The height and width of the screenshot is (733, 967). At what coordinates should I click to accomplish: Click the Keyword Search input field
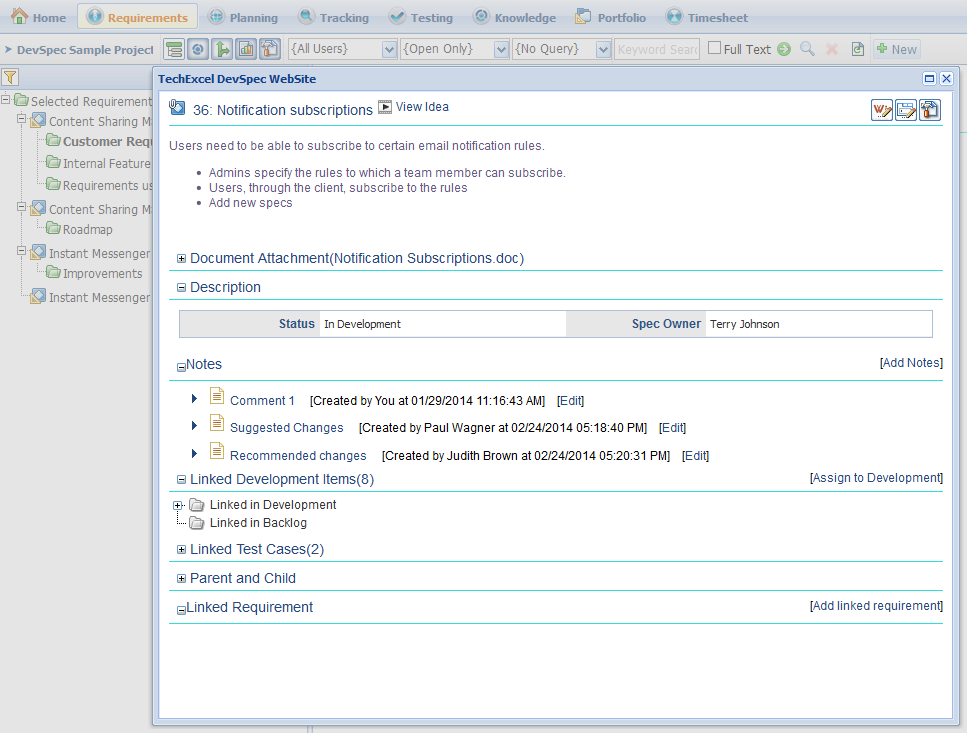tap(657, 49)
